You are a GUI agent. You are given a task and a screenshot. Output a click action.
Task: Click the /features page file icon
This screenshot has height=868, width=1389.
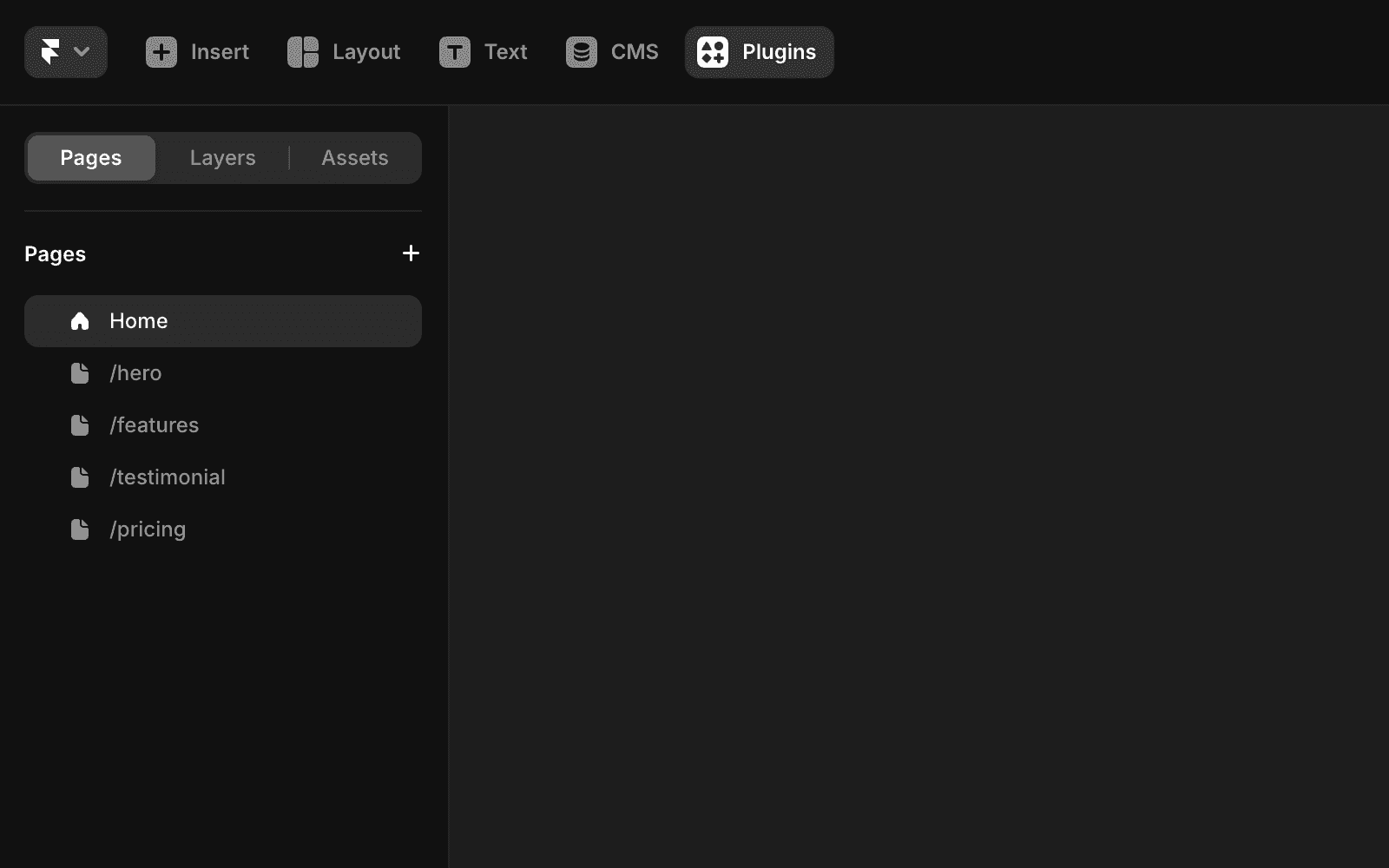pyautogui.click(x=80, y=425)
